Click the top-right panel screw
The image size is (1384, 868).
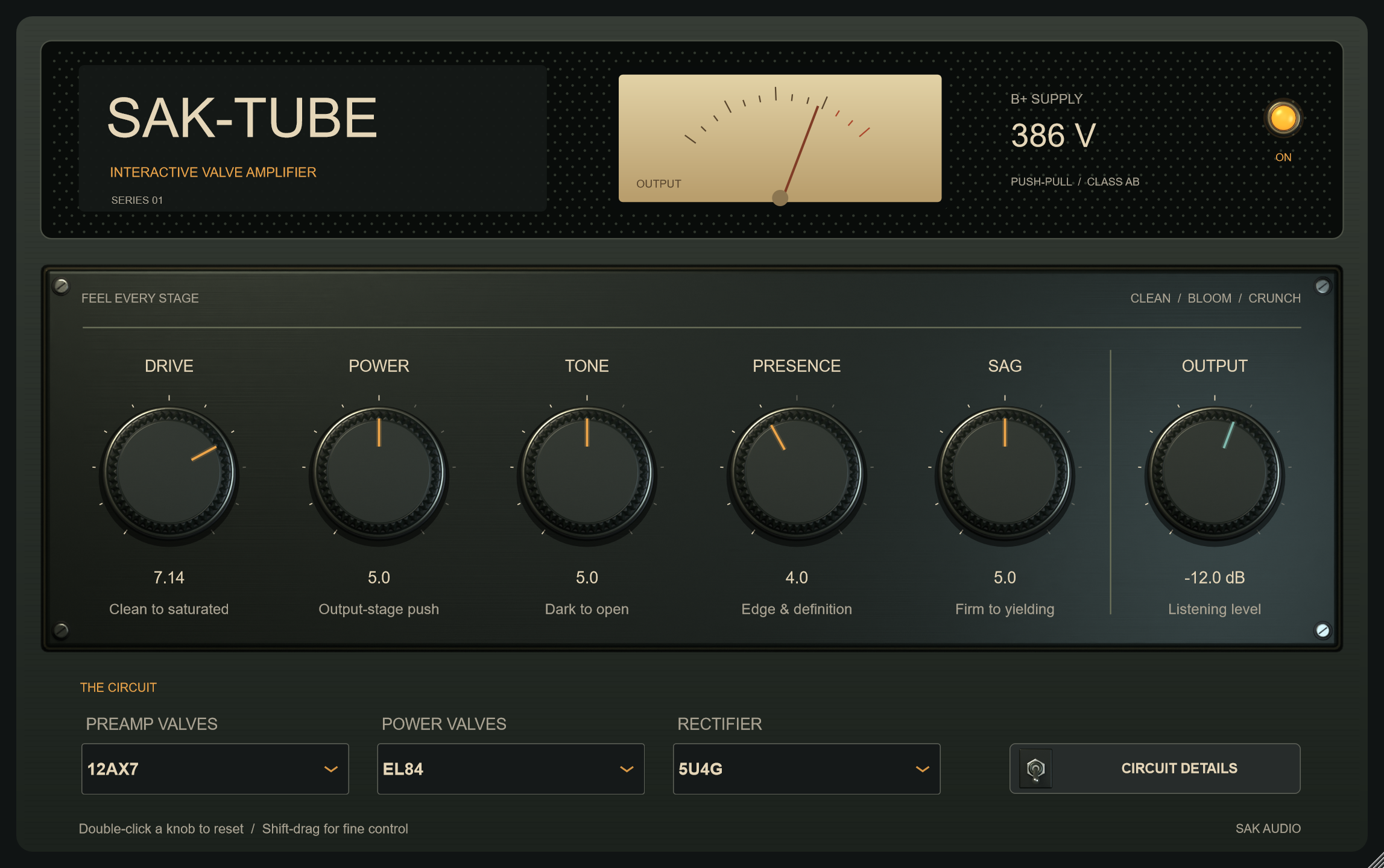[1322, 286]
